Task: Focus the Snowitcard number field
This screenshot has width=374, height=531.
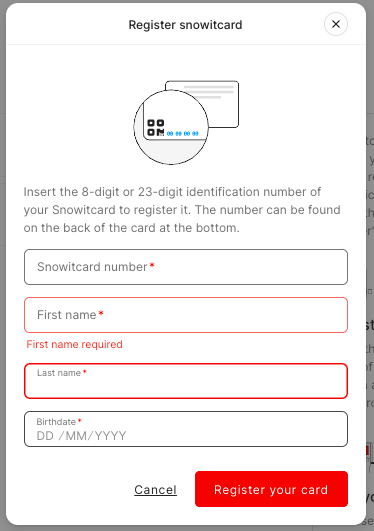Action: pyautogui.click(x=186, y=267)
